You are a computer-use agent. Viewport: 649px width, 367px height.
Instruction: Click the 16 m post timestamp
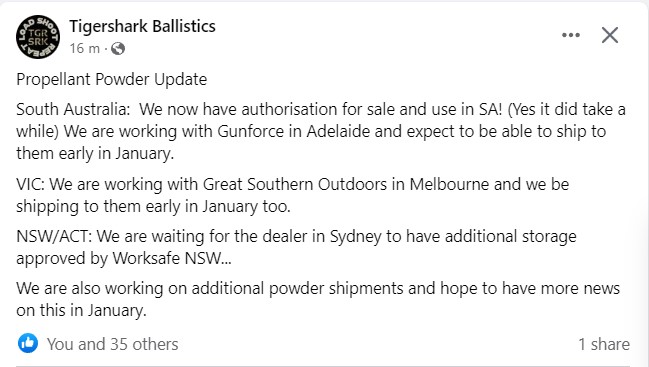click(x=84, y=48)
